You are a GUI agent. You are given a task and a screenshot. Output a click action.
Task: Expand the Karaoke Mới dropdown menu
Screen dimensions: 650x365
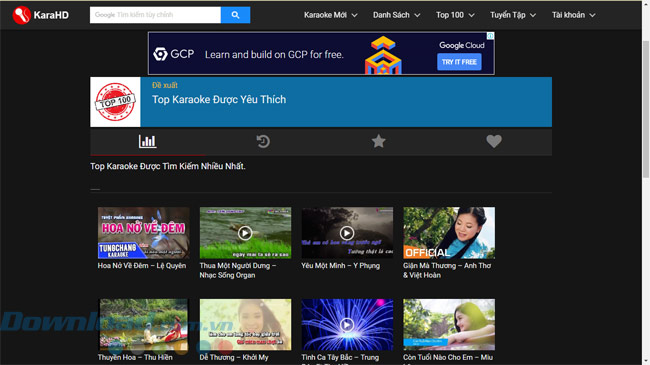pyautogui.click(x=330, y=15)
